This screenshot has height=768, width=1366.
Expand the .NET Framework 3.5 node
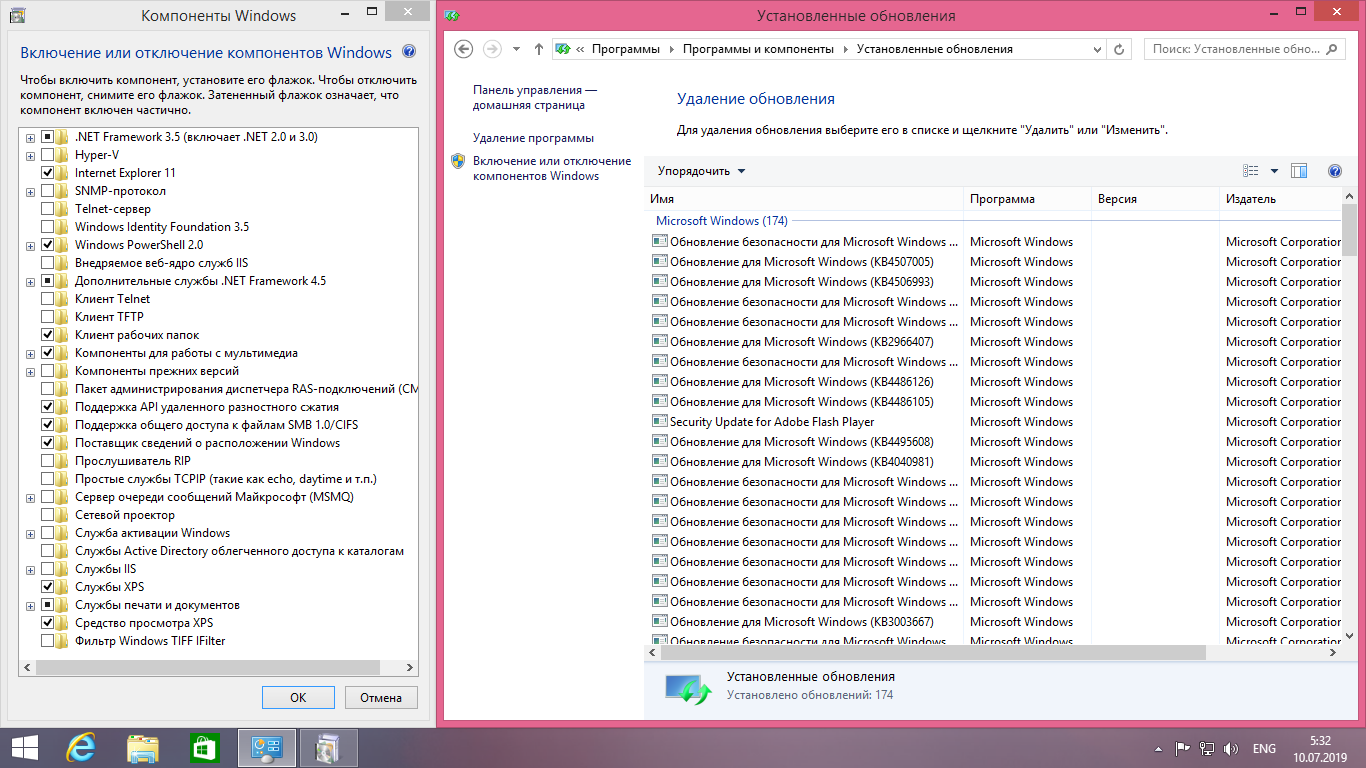30,137
